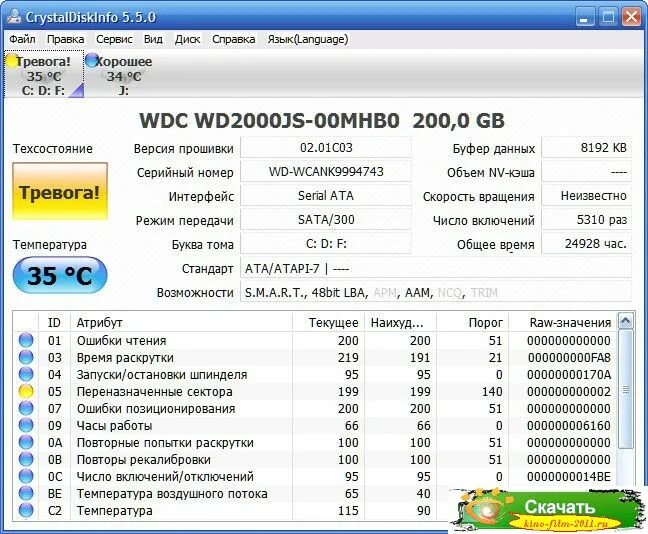Click the Порог column header
This screenshot has width=648, height=534.
click(473, 322)
